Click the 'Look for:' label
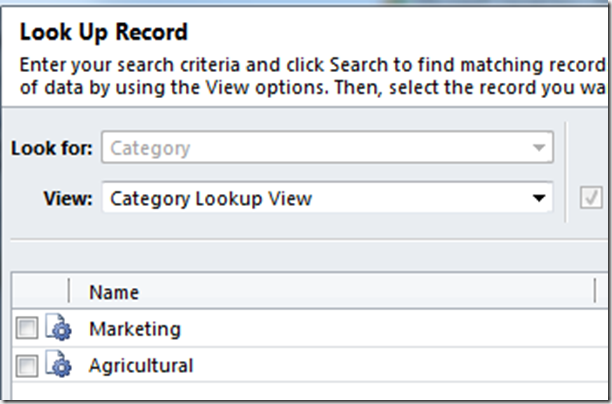The width and height of the screenshot is (612, 404). [52, 149]
